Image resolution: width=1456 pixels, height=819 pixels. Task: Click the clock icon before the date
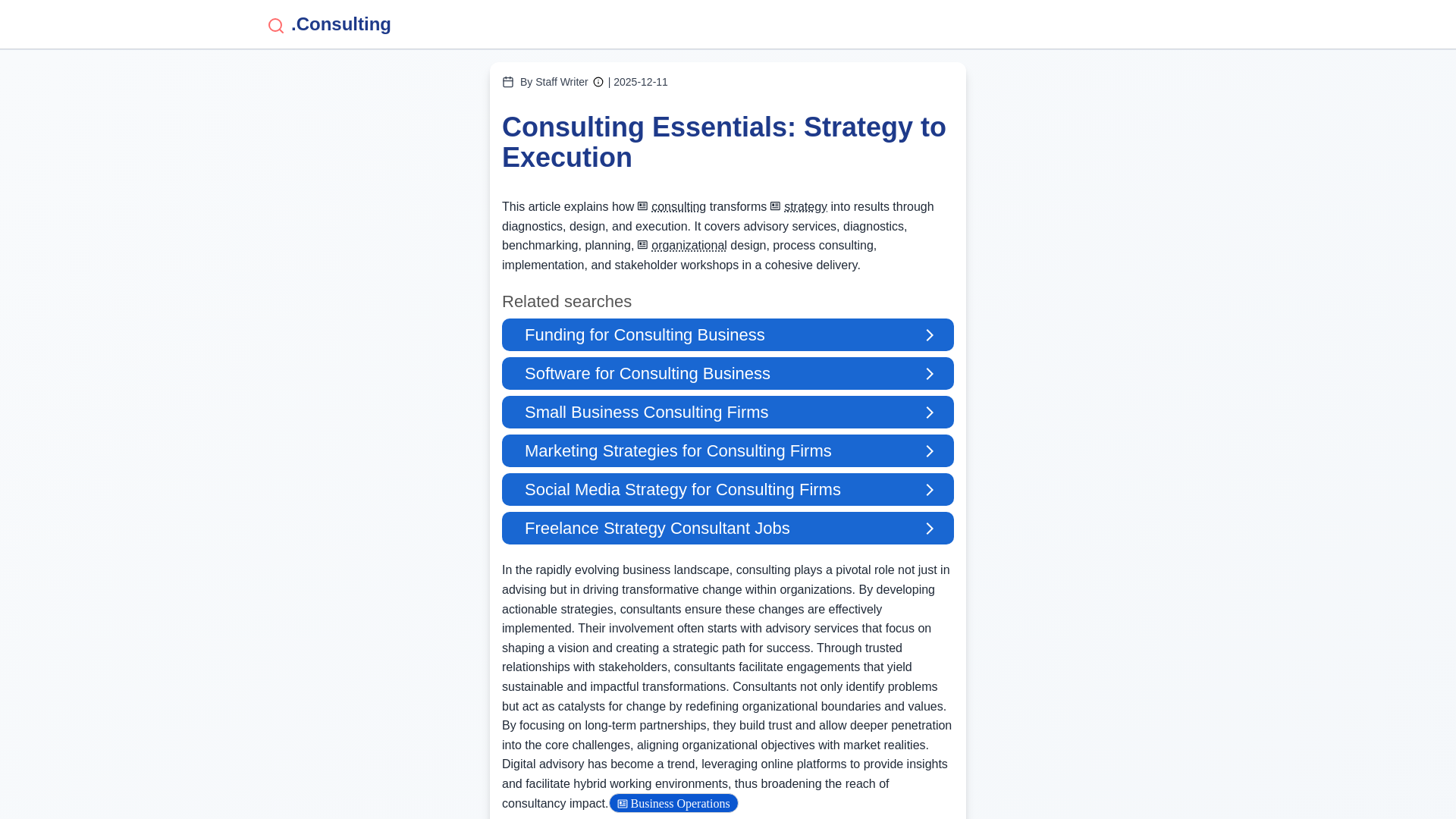point(598,82)
